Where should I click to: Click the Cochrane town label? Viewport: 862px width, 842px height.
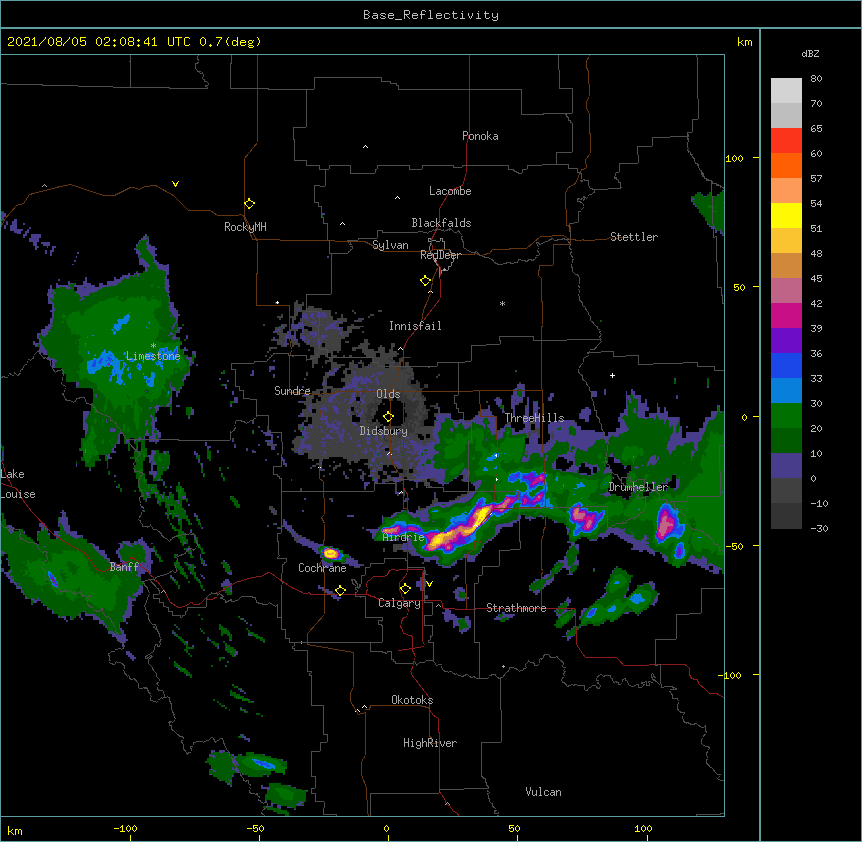point(322,568)
